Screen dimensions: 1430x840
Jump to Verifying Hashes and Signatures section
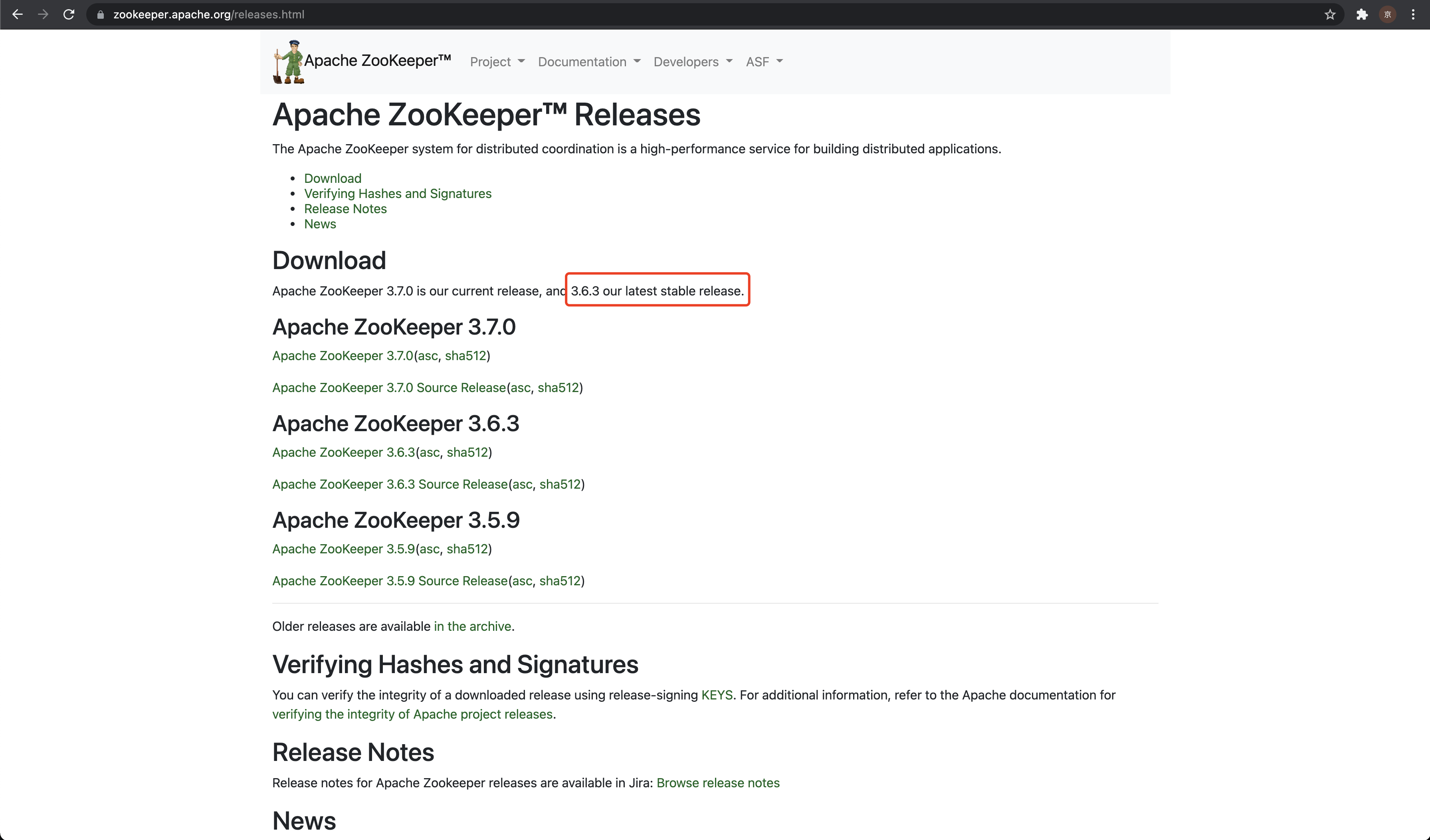(398, 194)
